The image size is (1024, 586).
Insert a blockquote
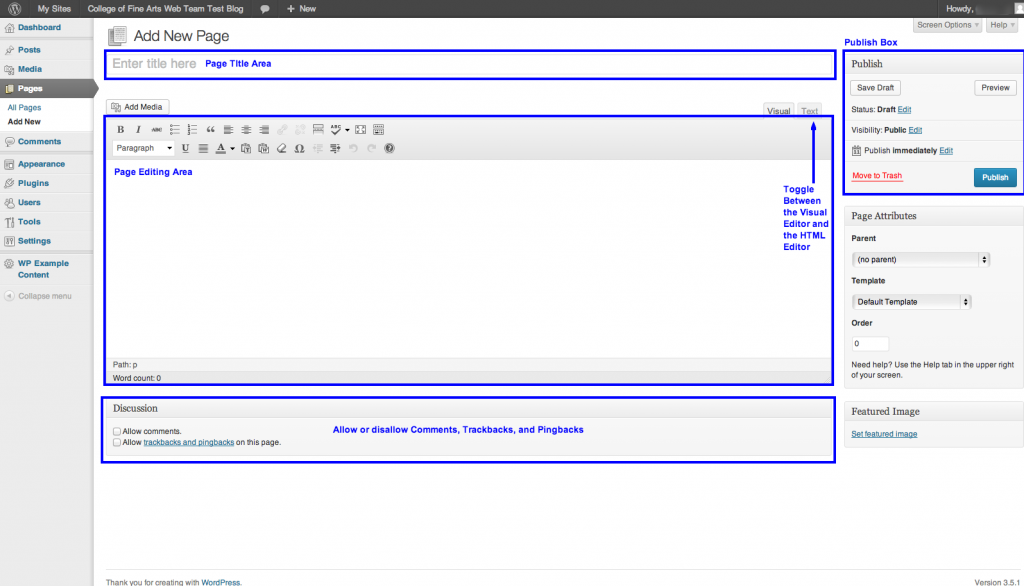point(210,129)
